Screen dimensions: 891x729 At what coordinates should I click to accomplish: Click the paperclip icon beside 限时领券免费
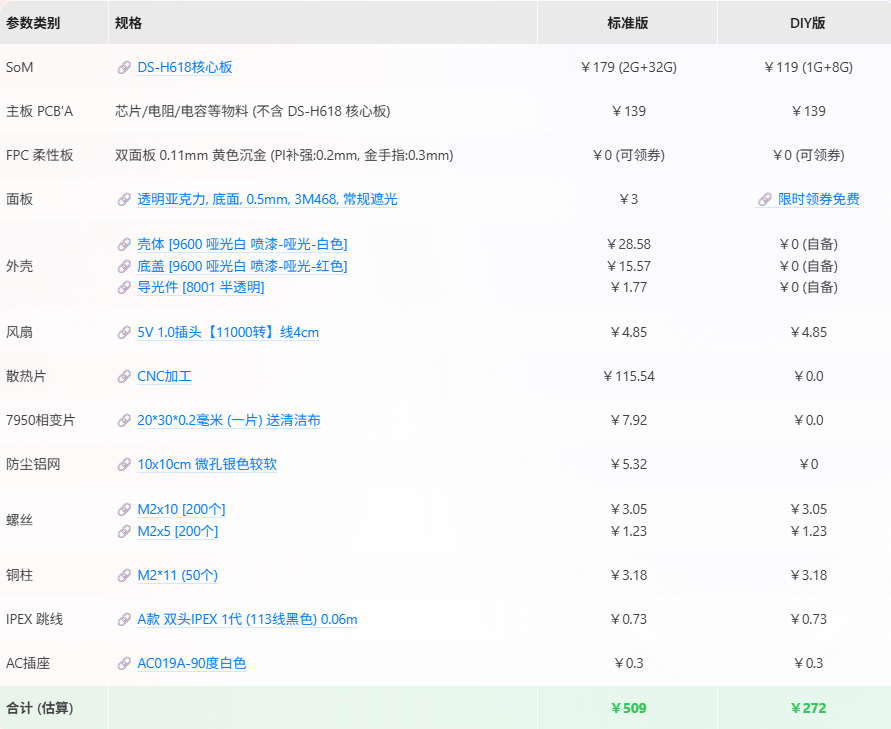[766, 199]
